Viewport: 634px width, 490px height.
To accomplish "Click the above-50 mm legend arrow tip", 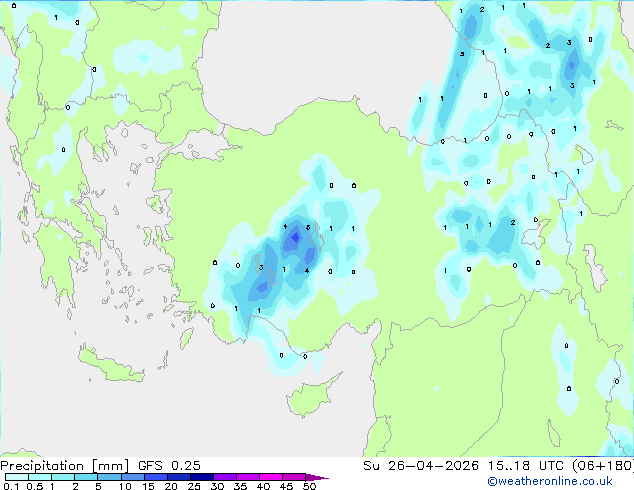I will [x=317, y=477].
